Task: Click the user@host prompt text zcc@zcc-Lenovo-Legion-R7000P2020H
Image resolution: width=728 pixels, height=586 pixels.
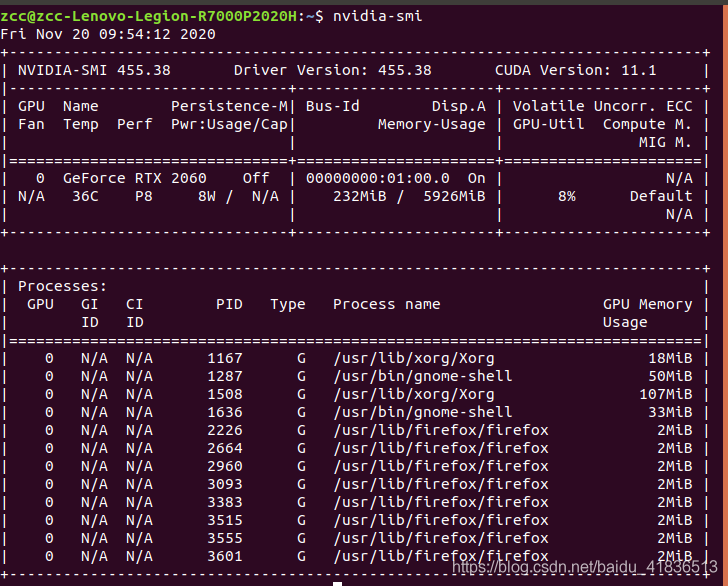Action: click(x=149, y=16)
